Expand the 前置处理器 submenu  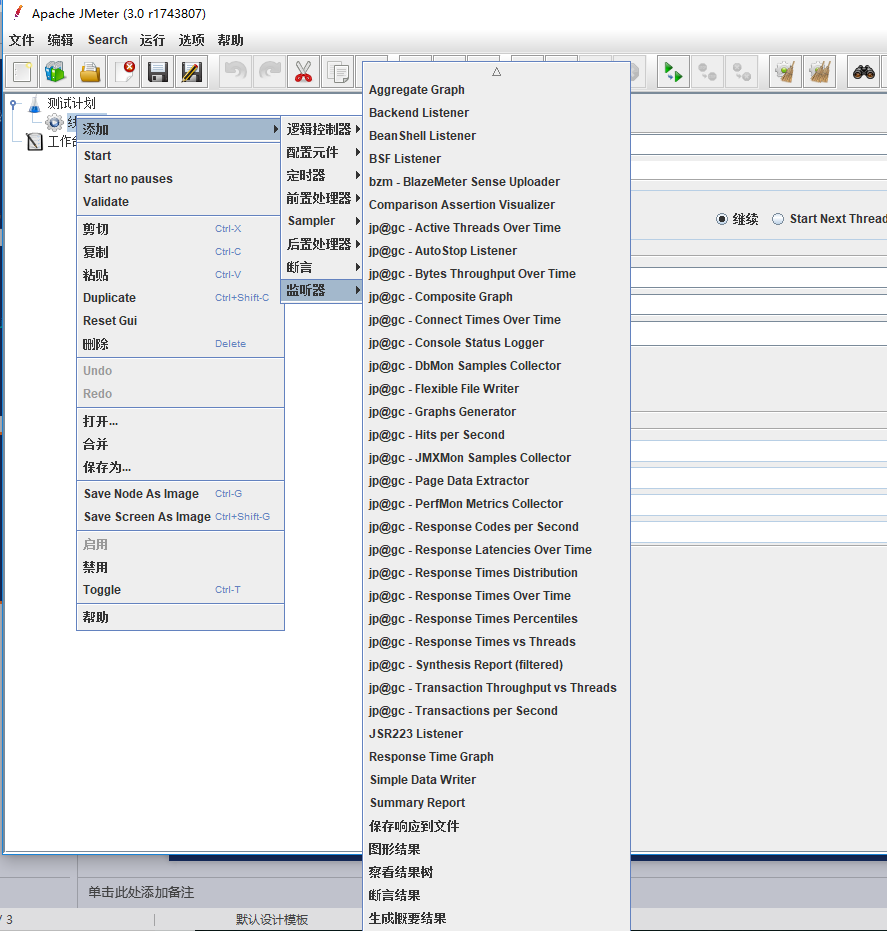point(321,198)
